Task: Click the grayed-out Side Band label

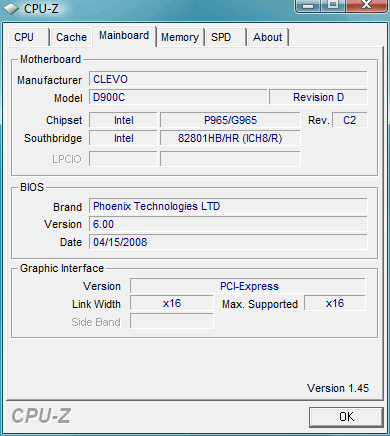Action: click(96, 322)
